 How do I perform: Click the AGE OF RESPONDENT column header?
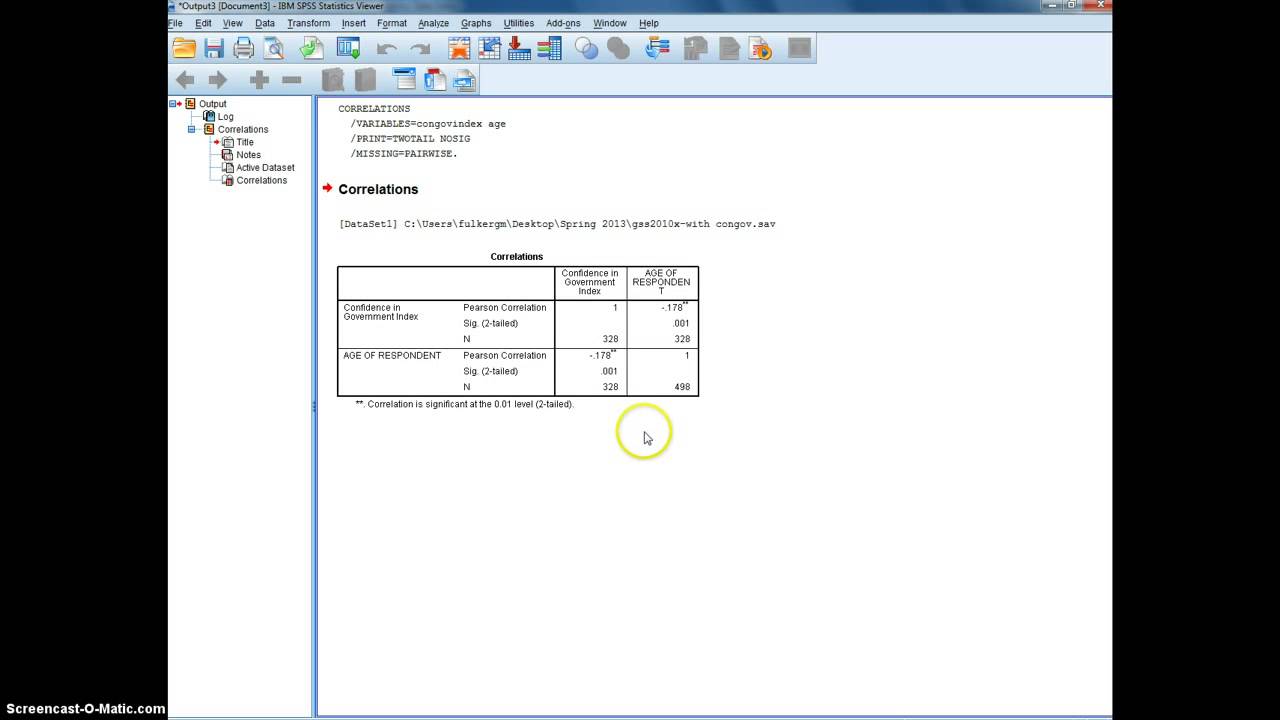[662, 282]
